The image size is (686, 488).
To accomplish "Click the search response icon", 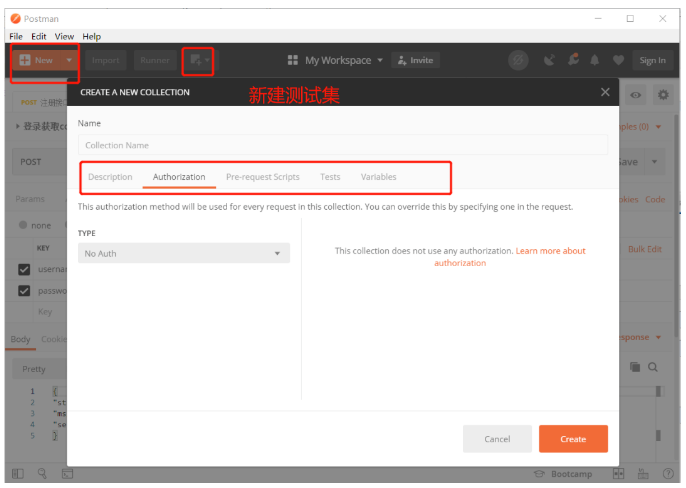I will [653, 367].
